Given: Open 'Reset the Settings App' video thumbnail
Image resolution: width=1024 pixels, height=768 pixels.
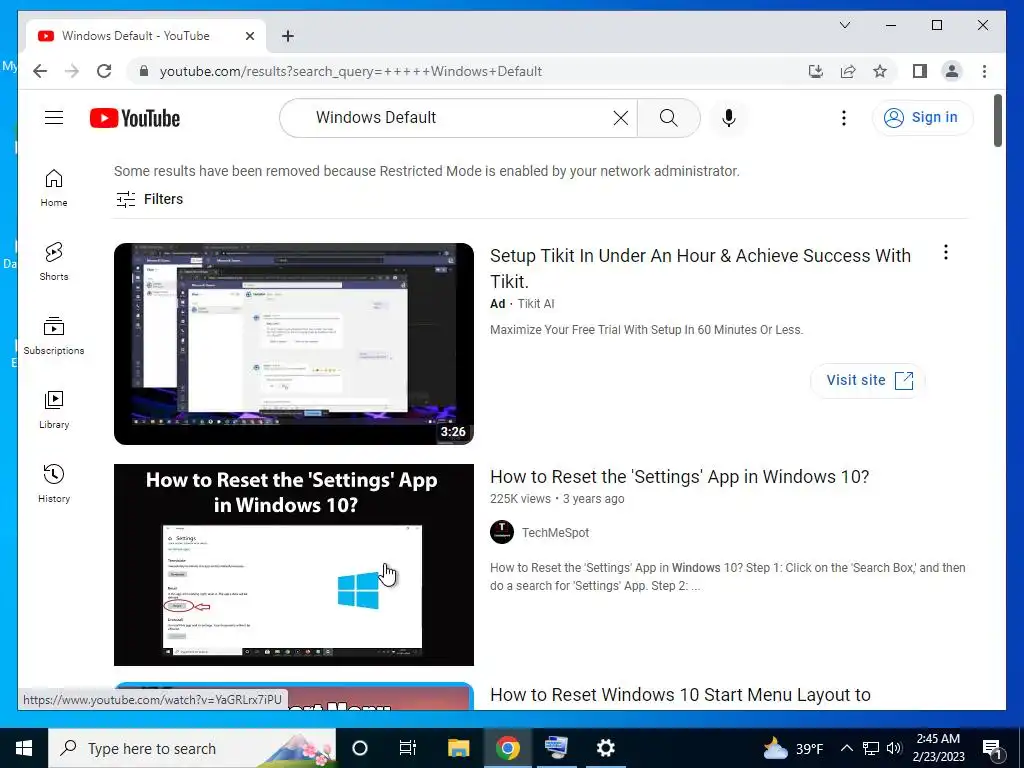Looking at the screenshot, I should (294, 565).
